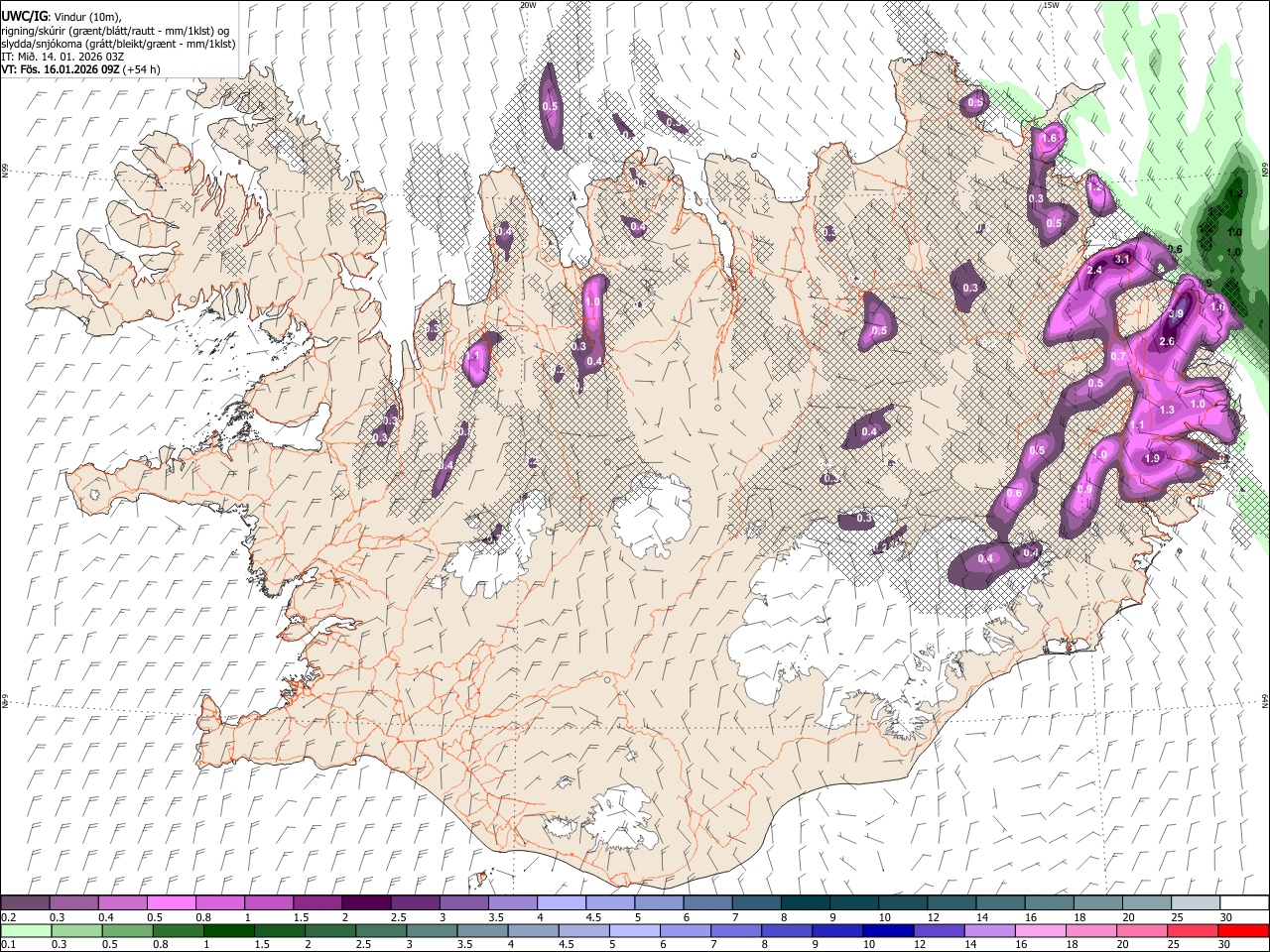The width and height of the screenshot is (1270, 952).
Task: Click the 'VT: Fös. 16.01.2026 09Z (+54 h)' line
Action: tap(80, 69)
